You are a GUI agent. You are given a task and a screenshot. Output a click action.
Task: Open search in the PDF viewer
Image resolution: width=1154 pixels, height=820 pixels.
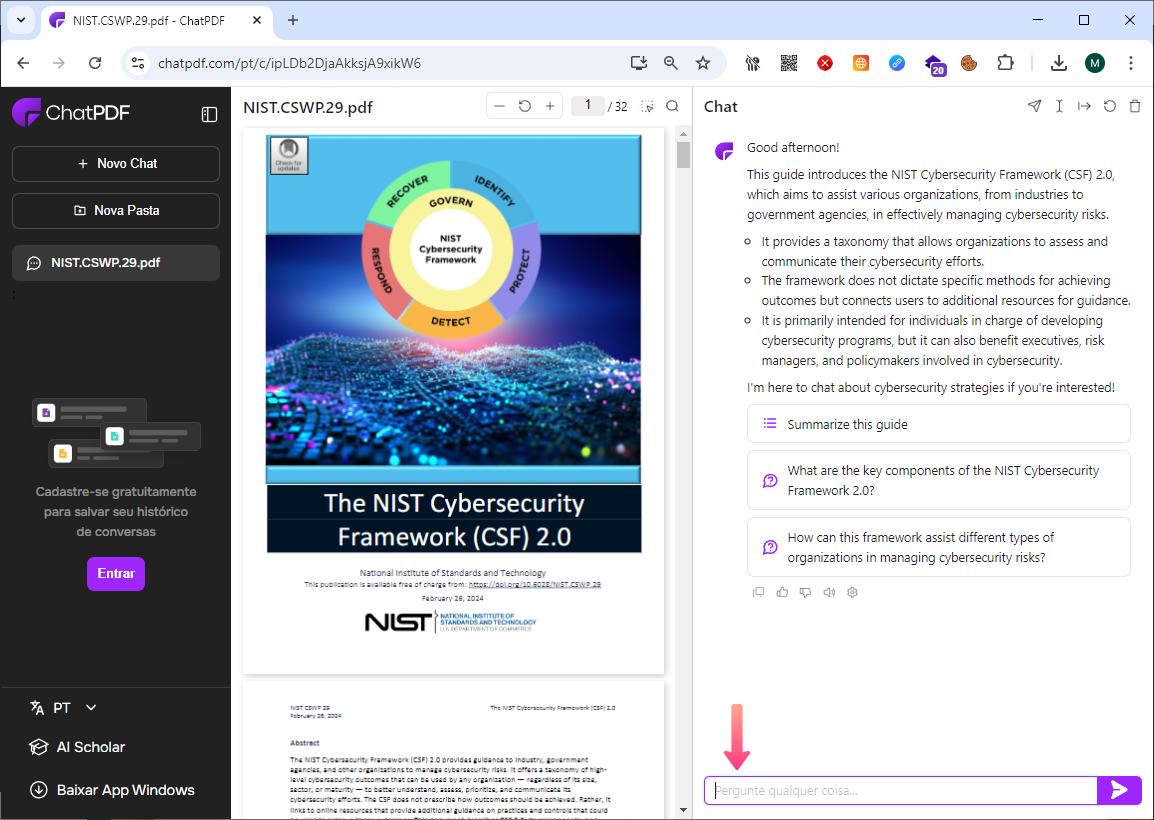[673, 106]
